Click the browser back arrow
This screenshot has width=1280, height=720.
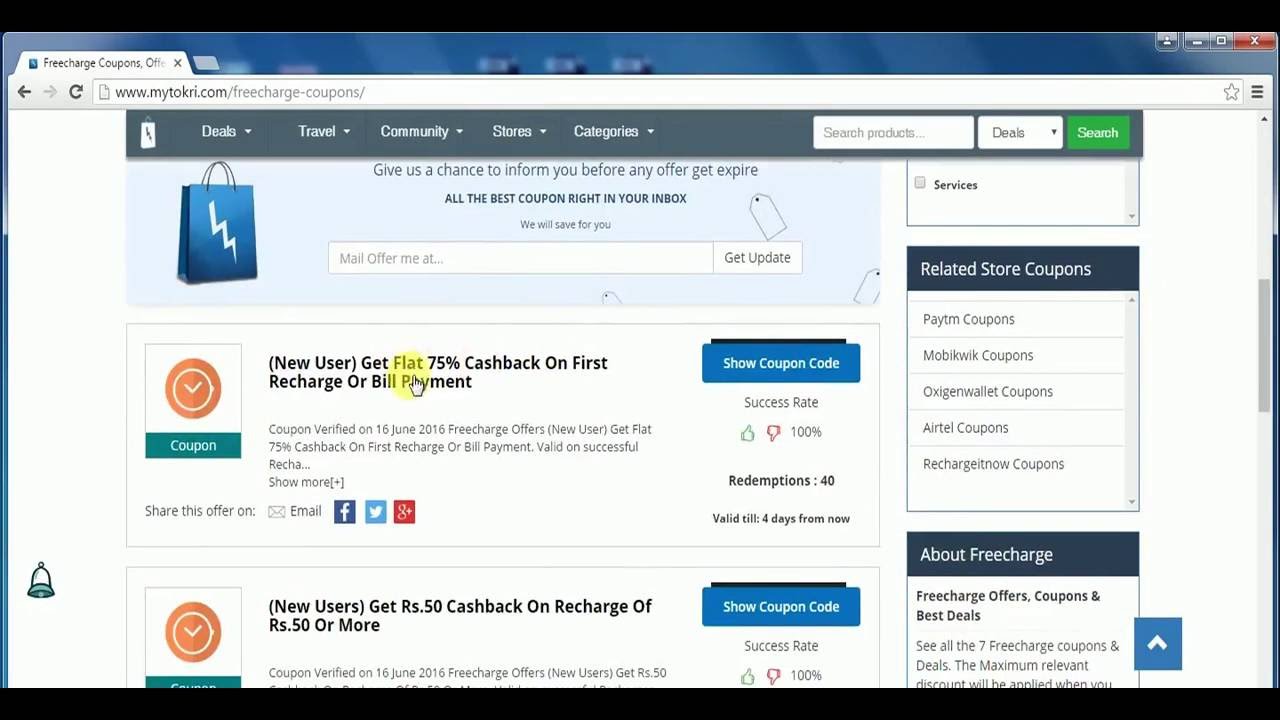tap(24, 92)
